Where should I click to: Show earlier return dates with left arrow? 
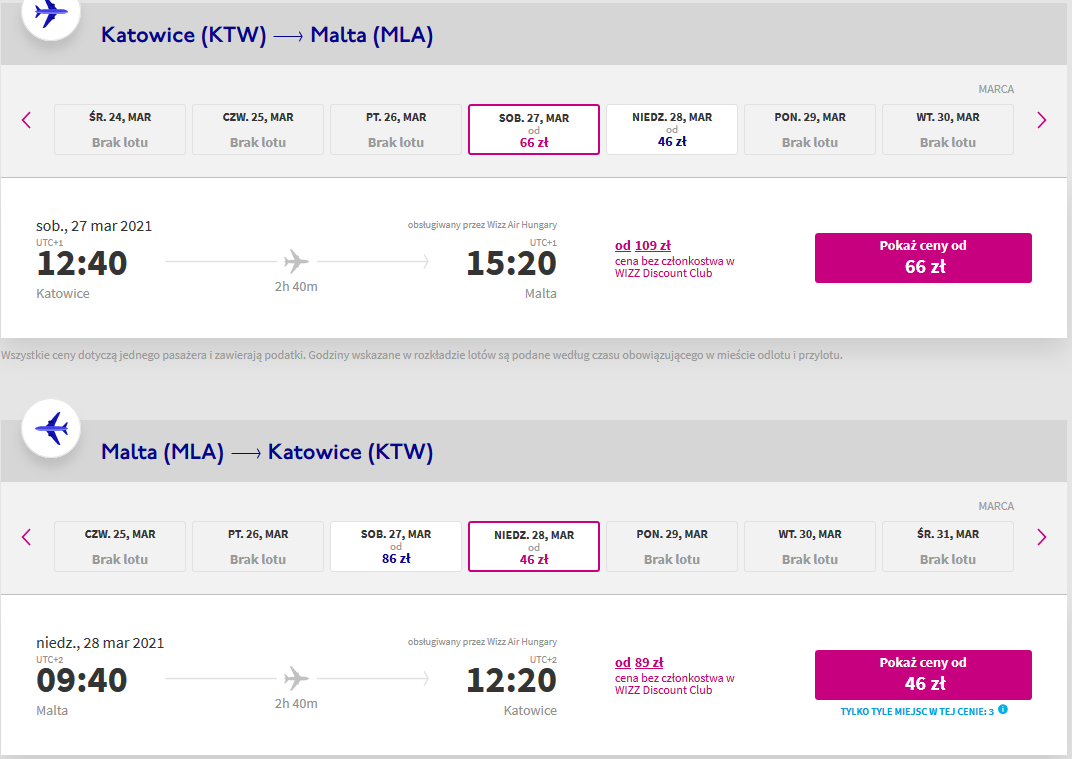coord(27,537)
